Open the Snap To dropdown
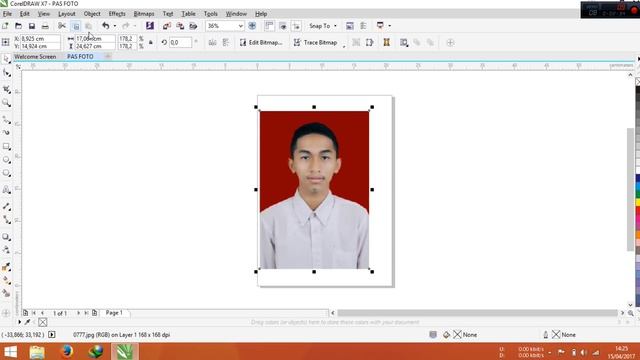Screen dimensions: 640x360 [x=323, y=26]
